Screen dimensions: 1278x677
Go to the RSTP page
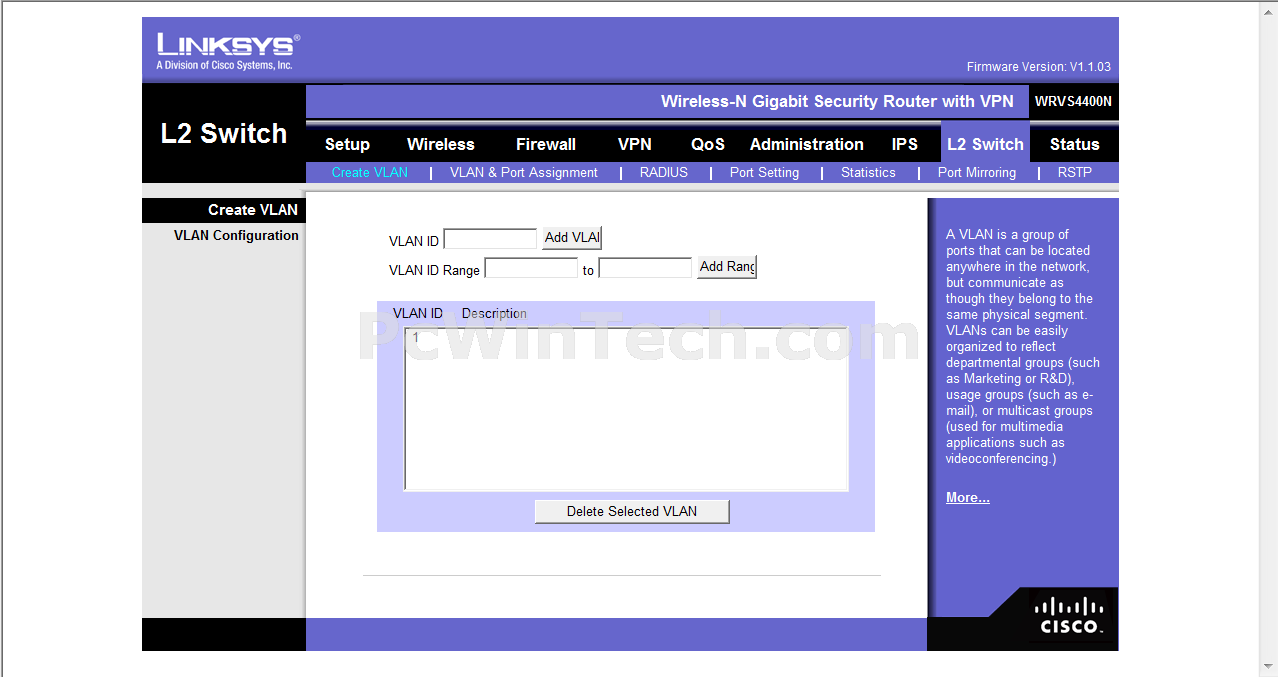click(1075, 172)
